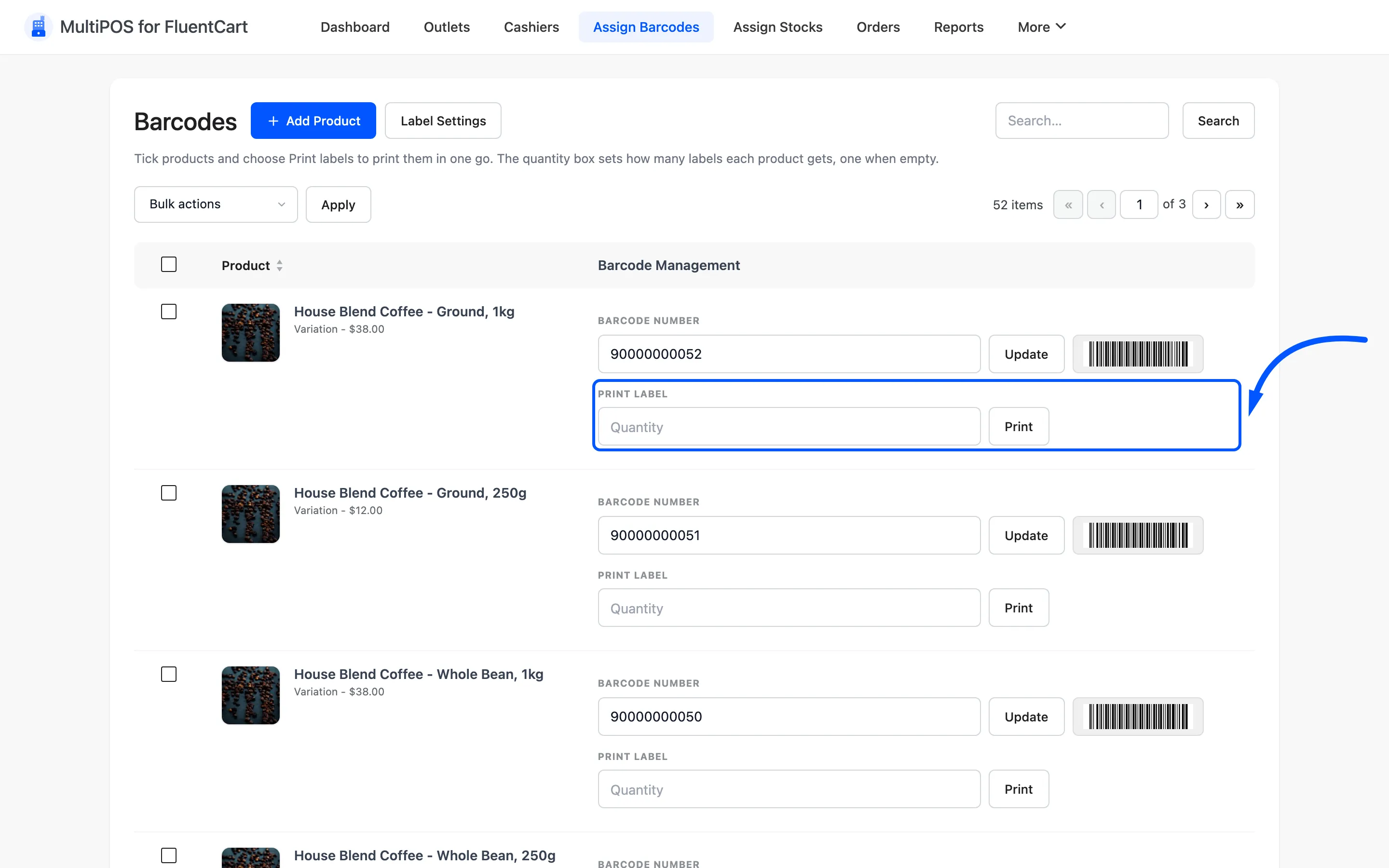View barcode image for 90000000052
Viewport: 1389px width, 868px height.
pos(1138,353)
